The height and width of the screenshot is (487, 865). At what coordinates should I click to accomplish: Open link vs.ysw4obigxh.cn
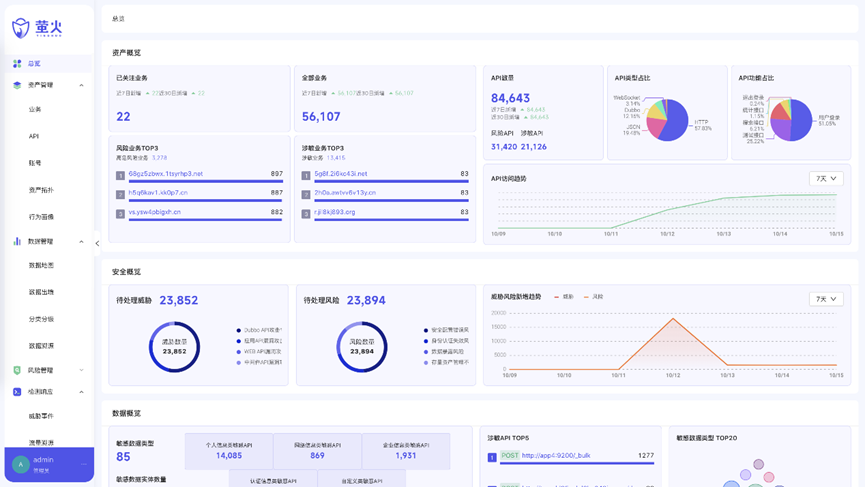(154, 212)
